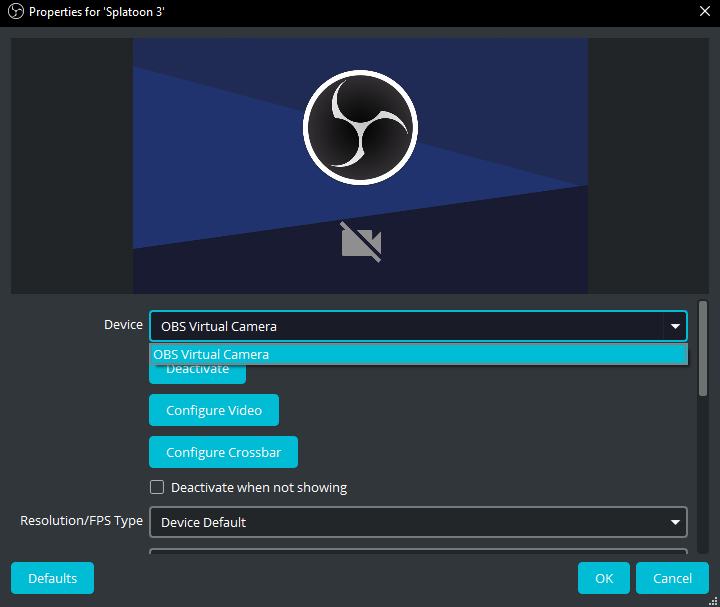Open Configure Crossbar settings

[x=224, y=452]
